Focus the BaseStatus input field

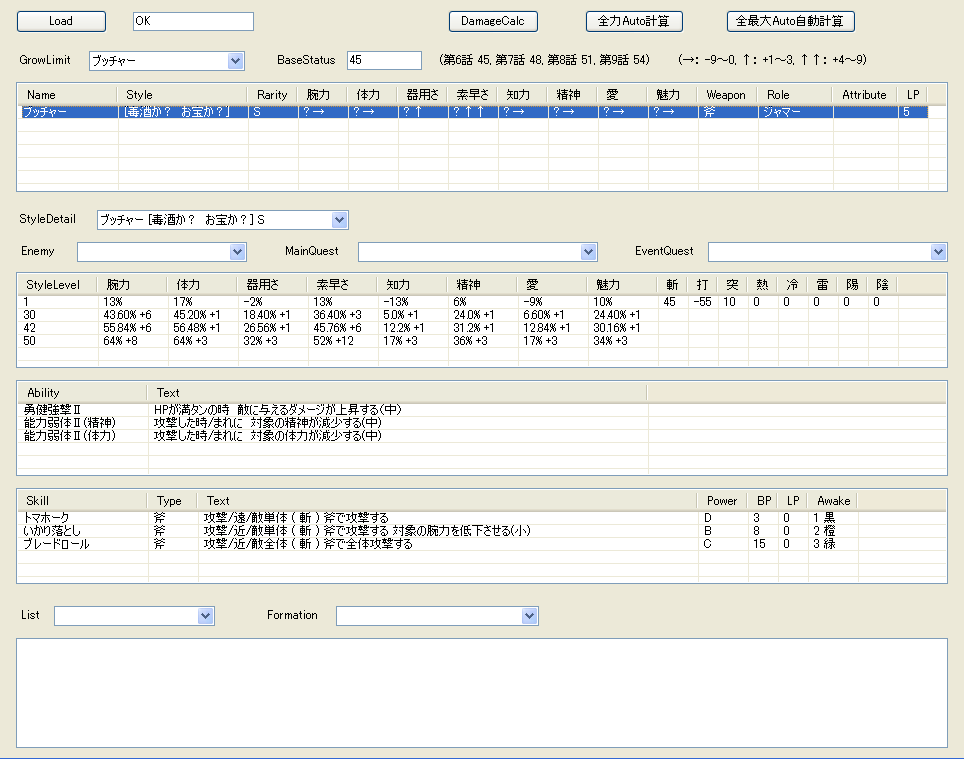tap(384, 60)
